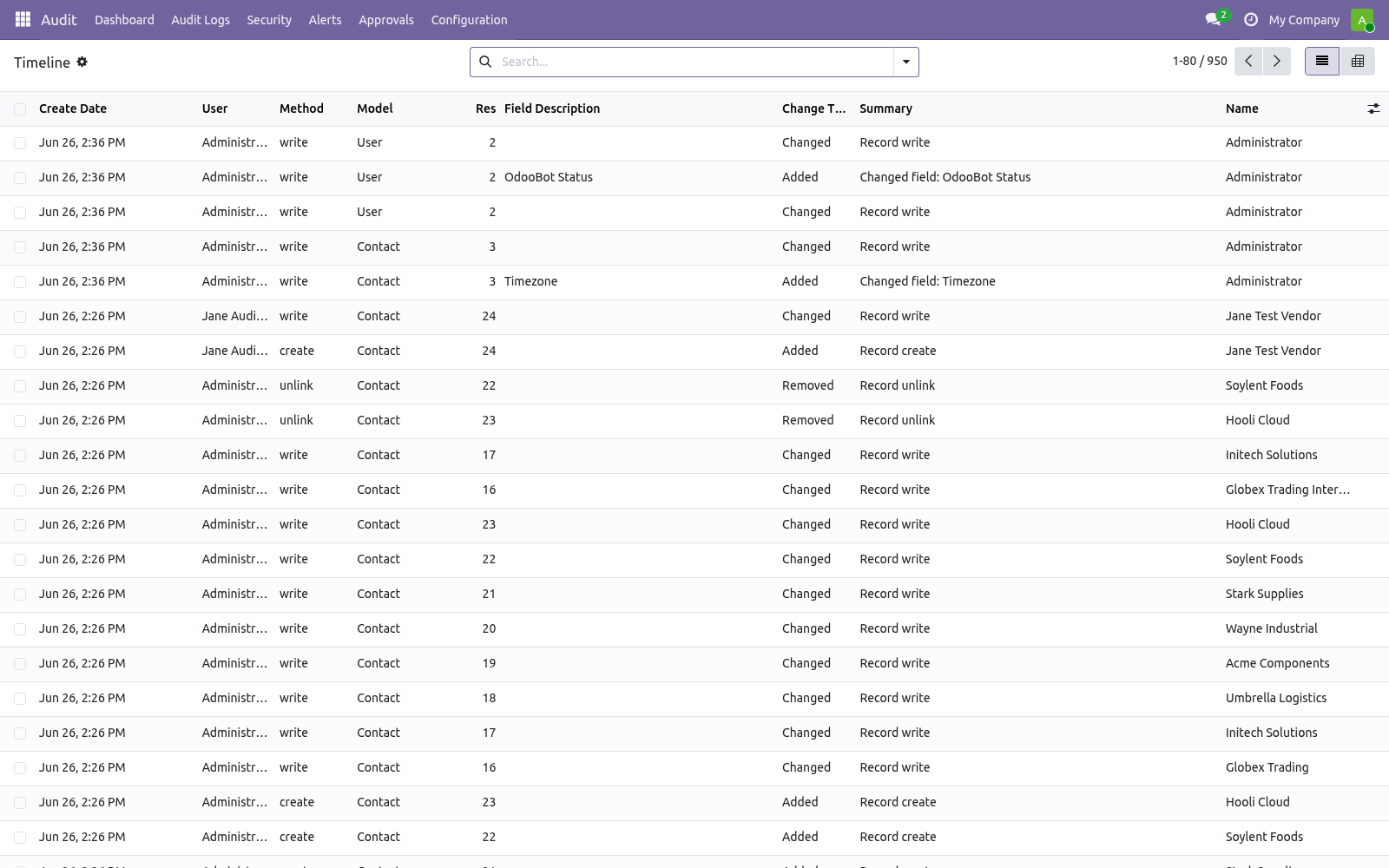The image size is (1389, 868).
Task: Click the 'OdooBot Status' field description cell
Action: click(x=549, y=177)
